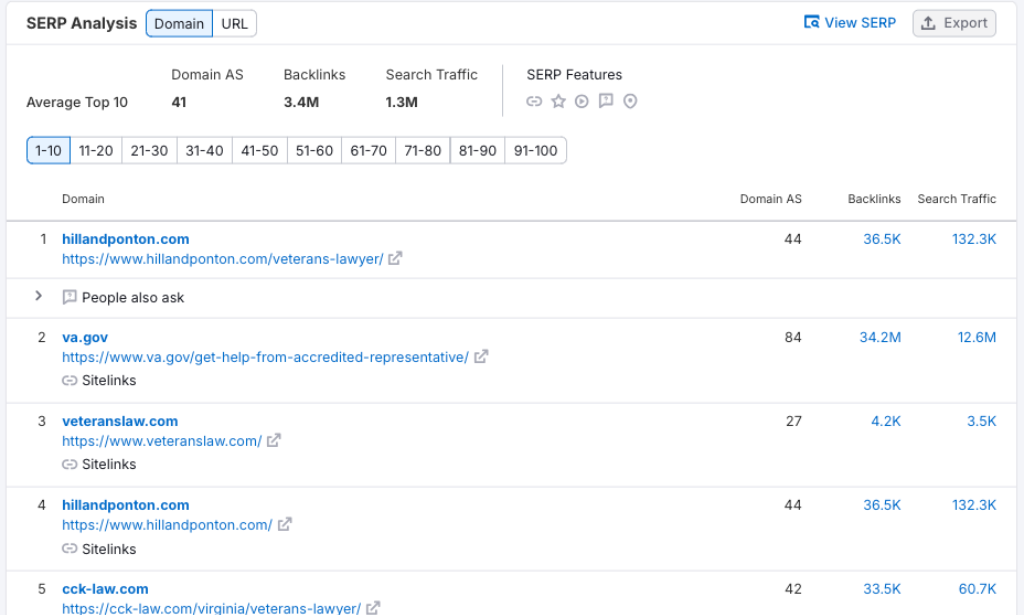Click the Average Top 10 Domain AS 41
Viewport: 1024px width, 615px height.
[179, 102]
